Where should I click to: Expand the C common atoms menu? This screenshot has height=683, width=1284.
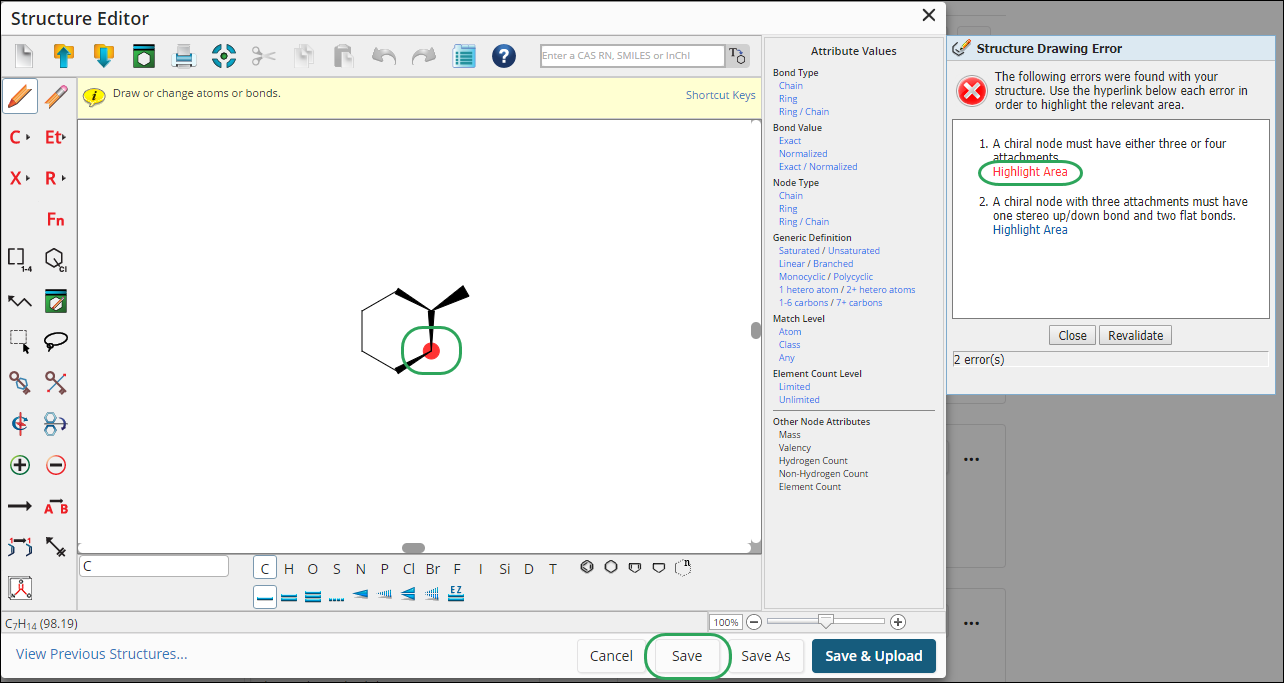[20, 137]
